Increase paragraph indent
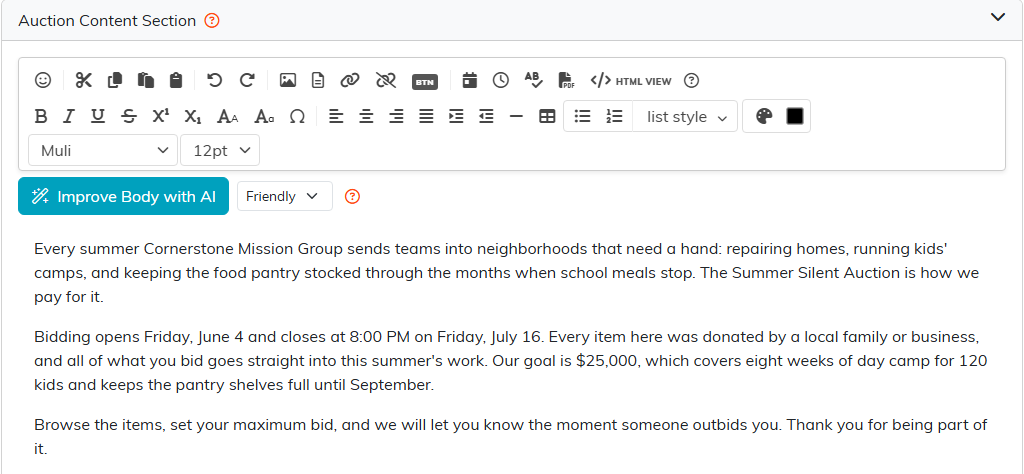This screenshot has height=474, width=1024. point(456,117)
